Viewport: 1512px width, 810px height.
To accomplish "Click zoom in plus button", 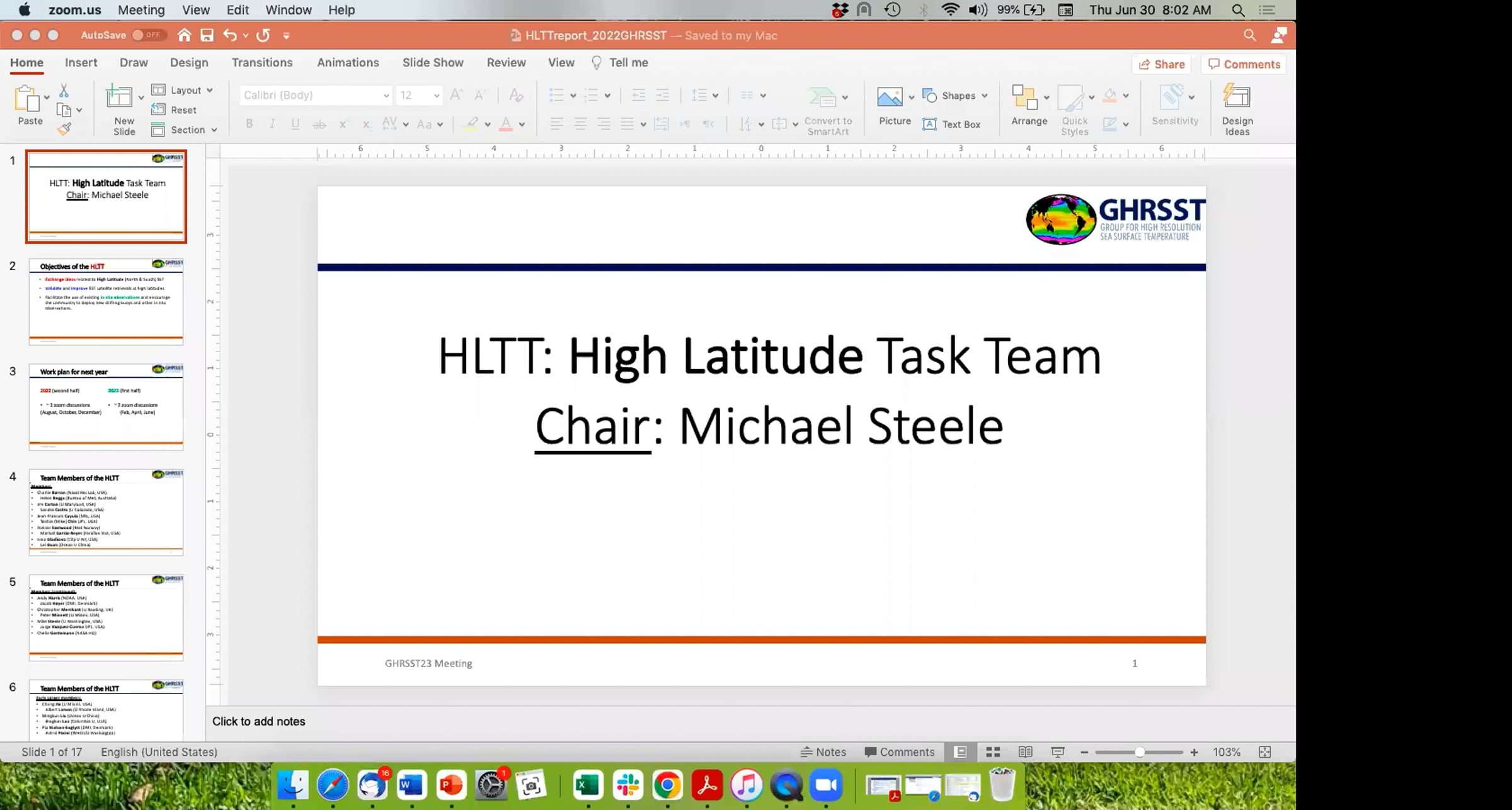I will coord(1194,752).
